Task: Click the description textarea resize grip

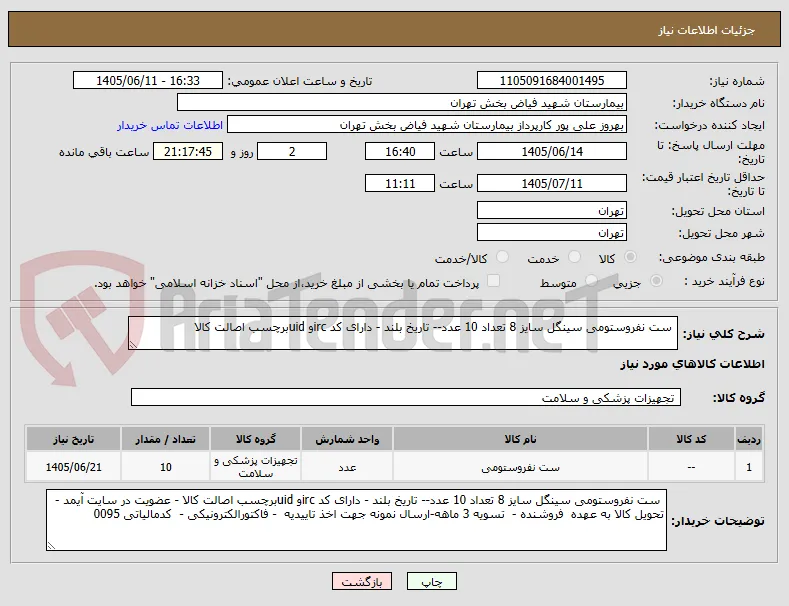Action: [133, 344]
